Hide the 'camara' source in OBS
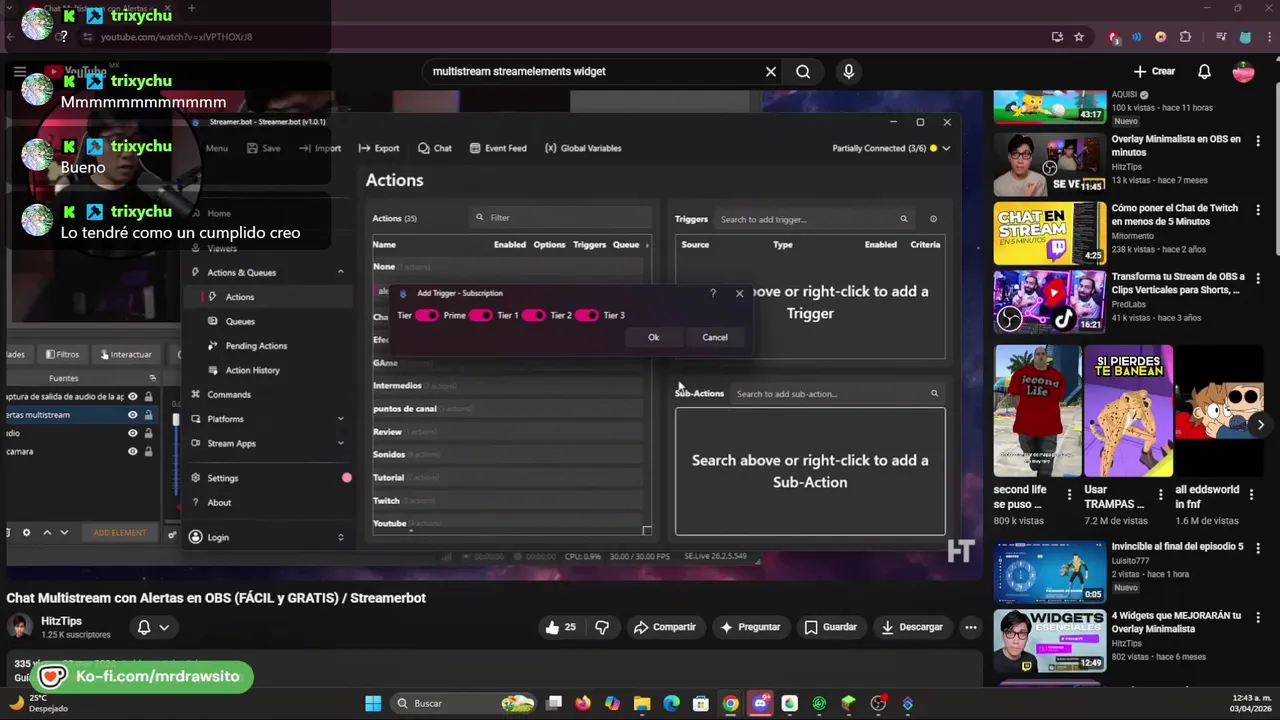1280x720 pixels. (132, 451)
